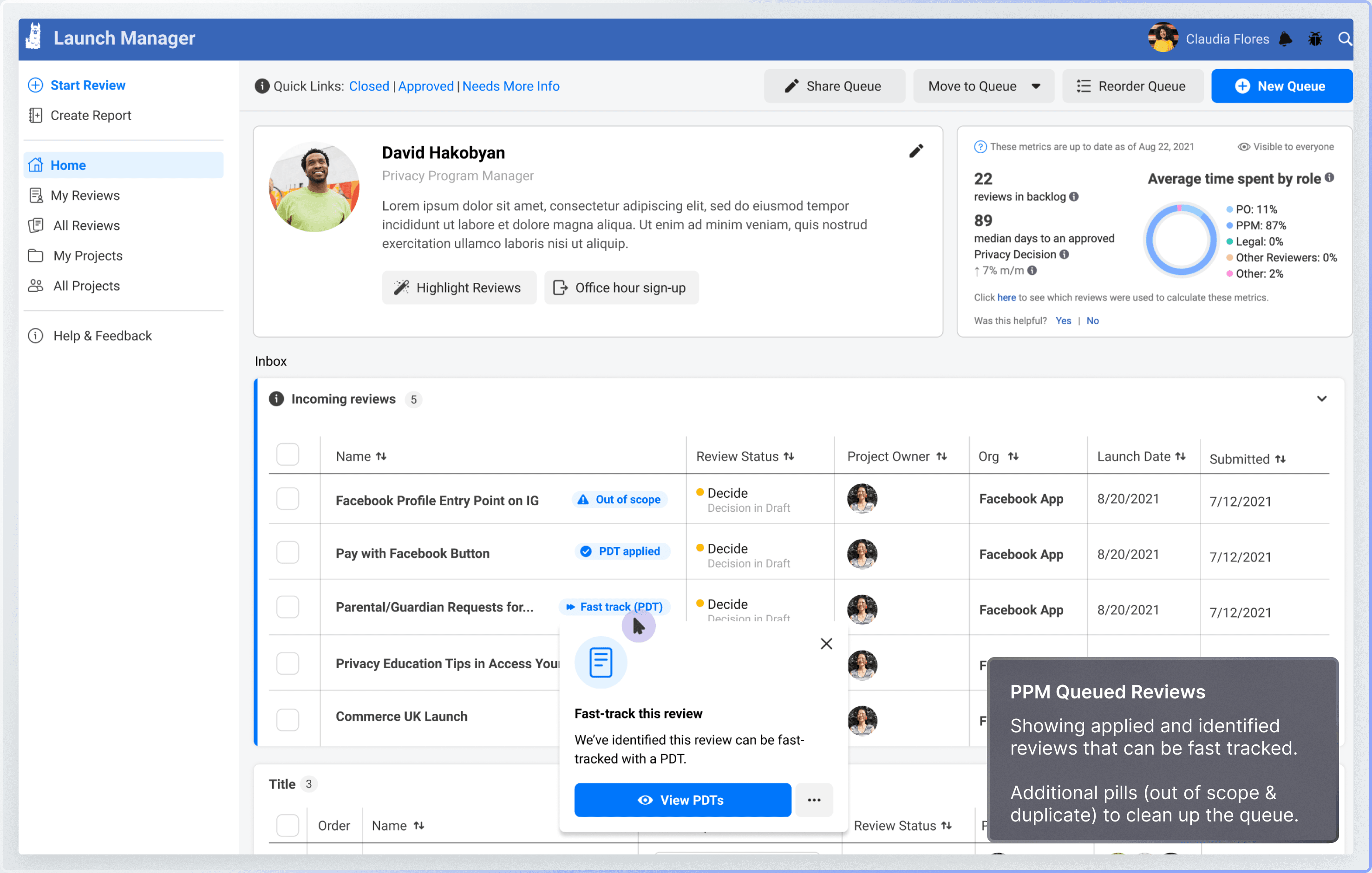Check the select-all checkbox in Incoming reviews header

click(x=288, y=455)
